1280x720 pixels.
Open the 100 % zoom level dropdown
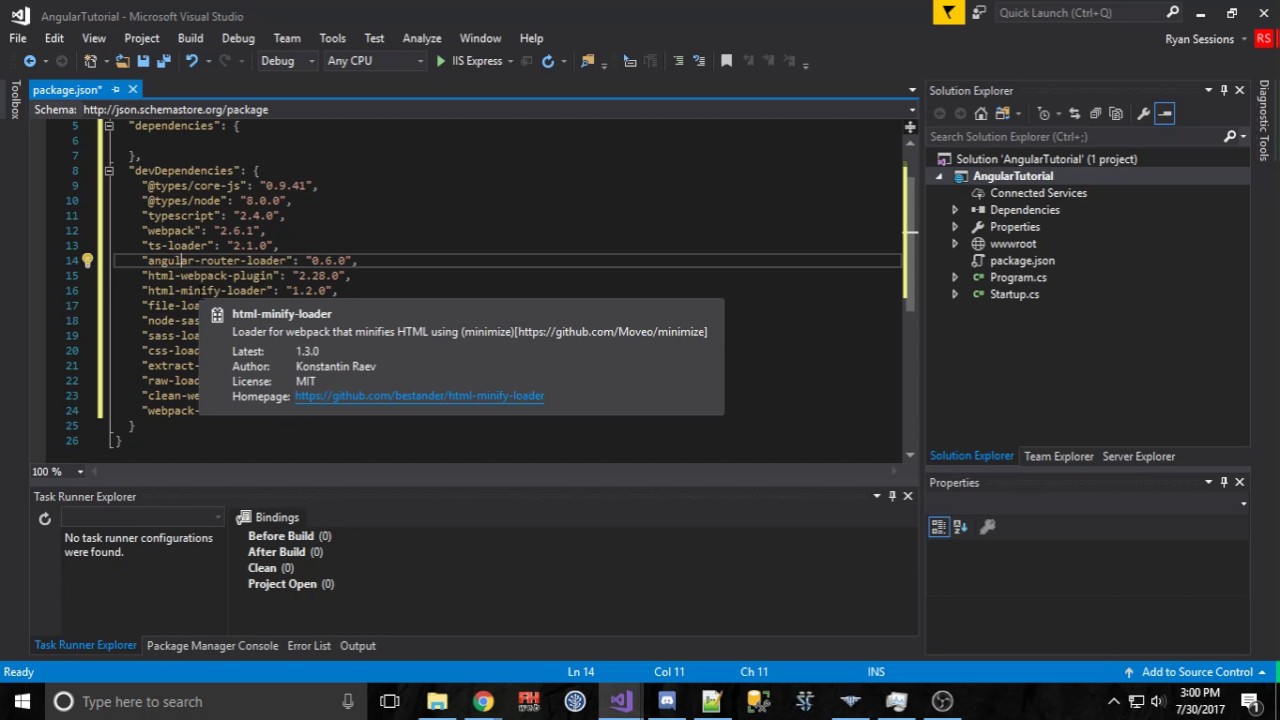click(x=80, y=471)
